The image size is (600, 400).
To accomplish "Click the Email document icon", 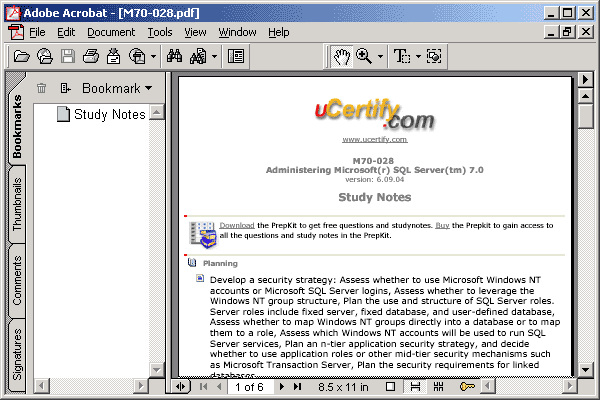I will tap(113, 57).
